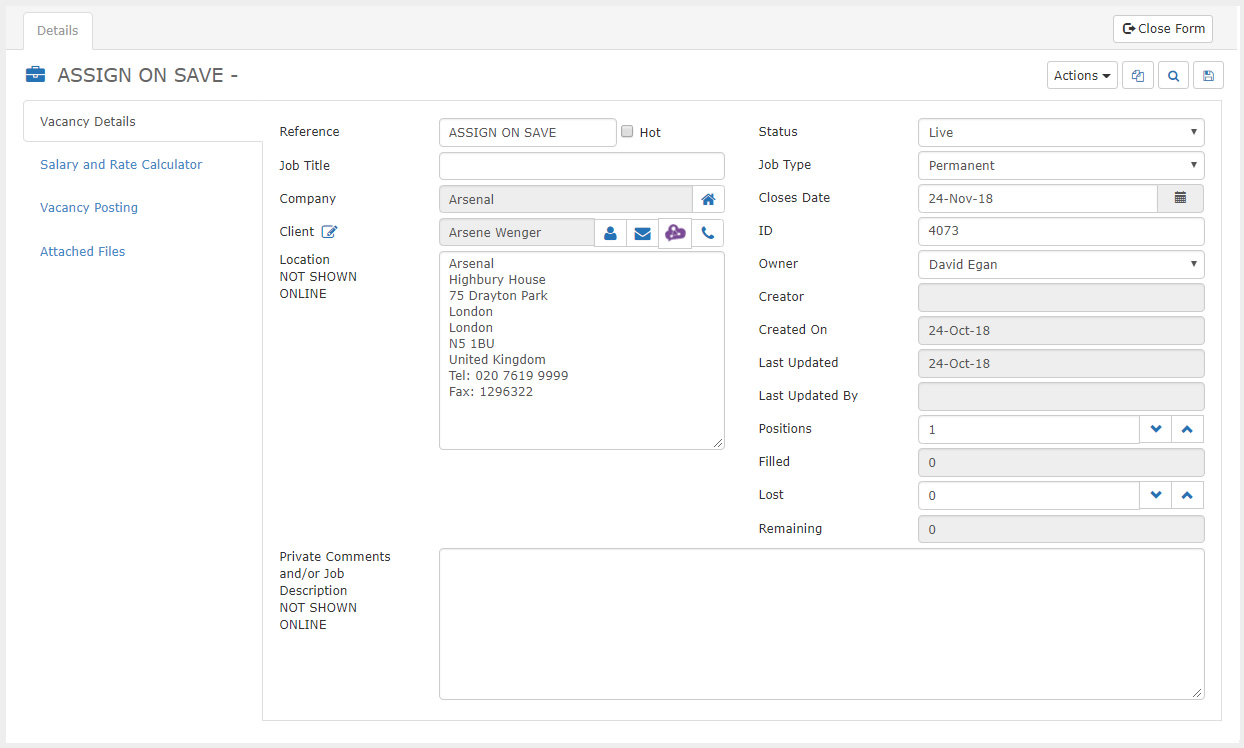Image resolution: width=1244 pixels, height=748 pixels.
Task: Click the magnifier search icon in header
Action: (x=1173, y=76)
